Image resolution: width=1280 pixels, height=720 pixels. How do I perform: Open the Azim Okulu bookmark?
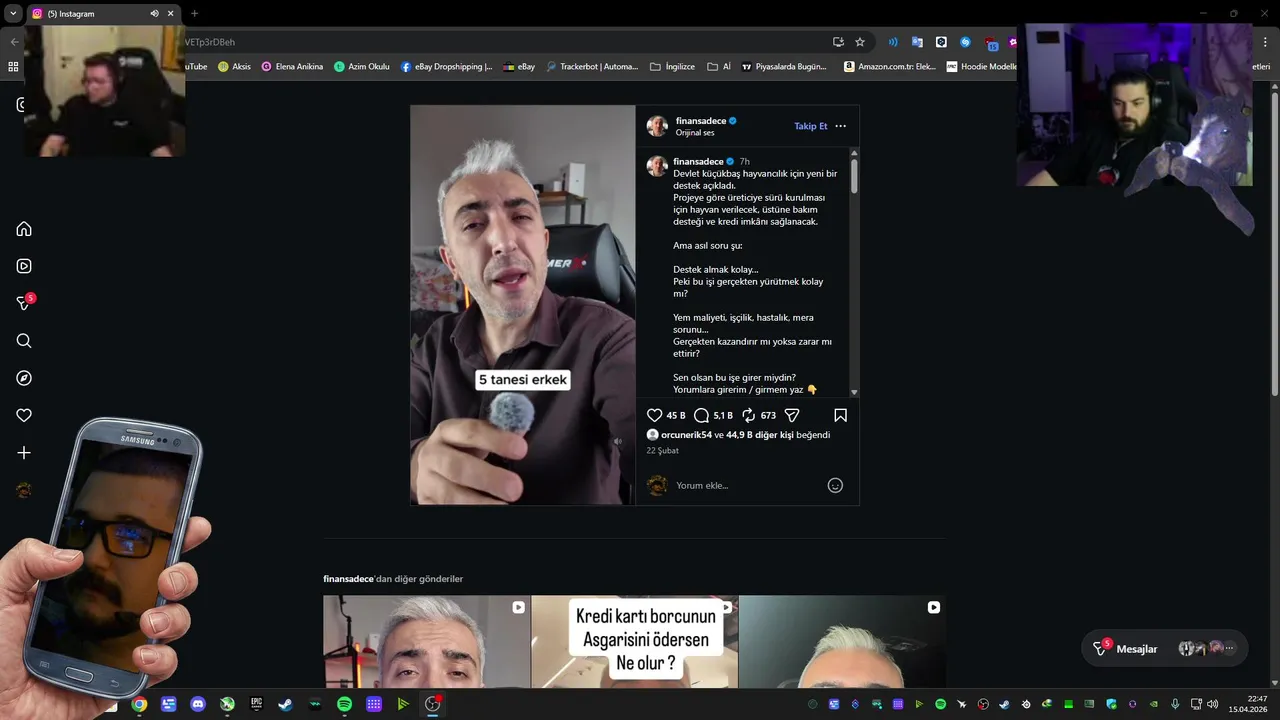pyautogui.click(x=362, y=67)
